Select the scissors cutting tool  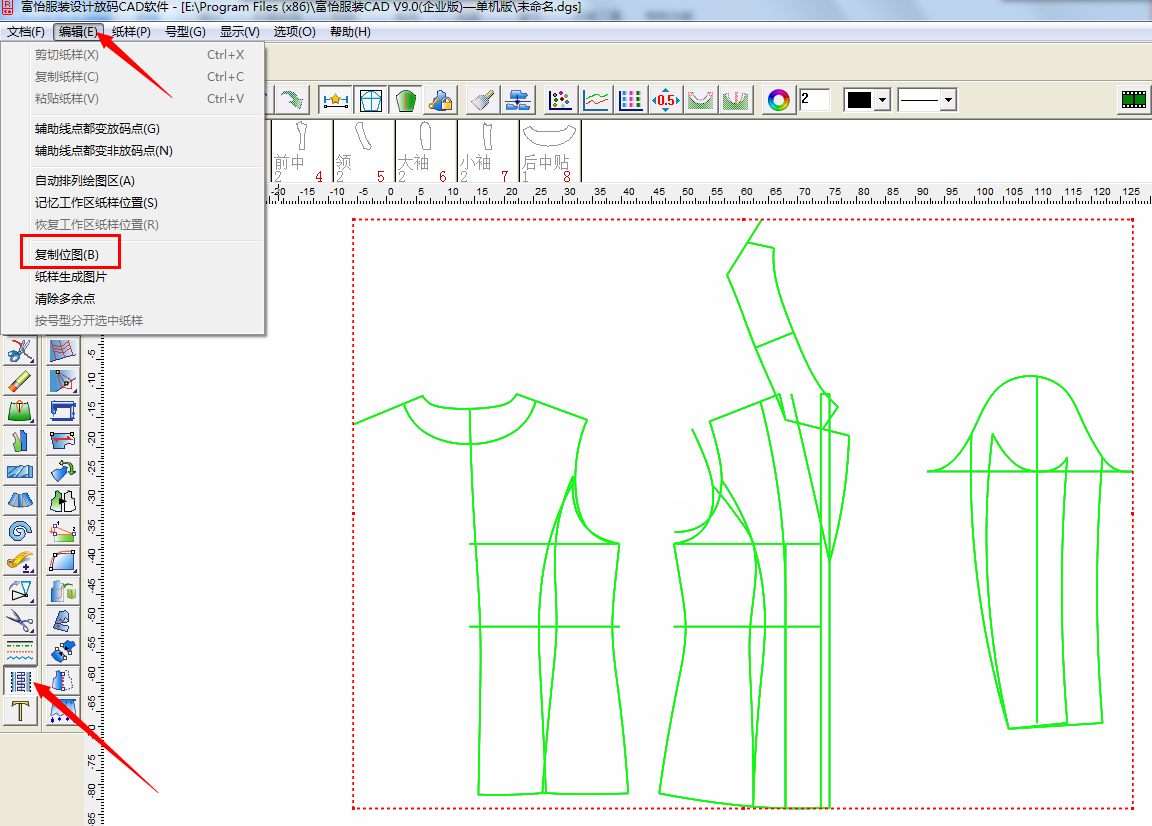(19, 621)
